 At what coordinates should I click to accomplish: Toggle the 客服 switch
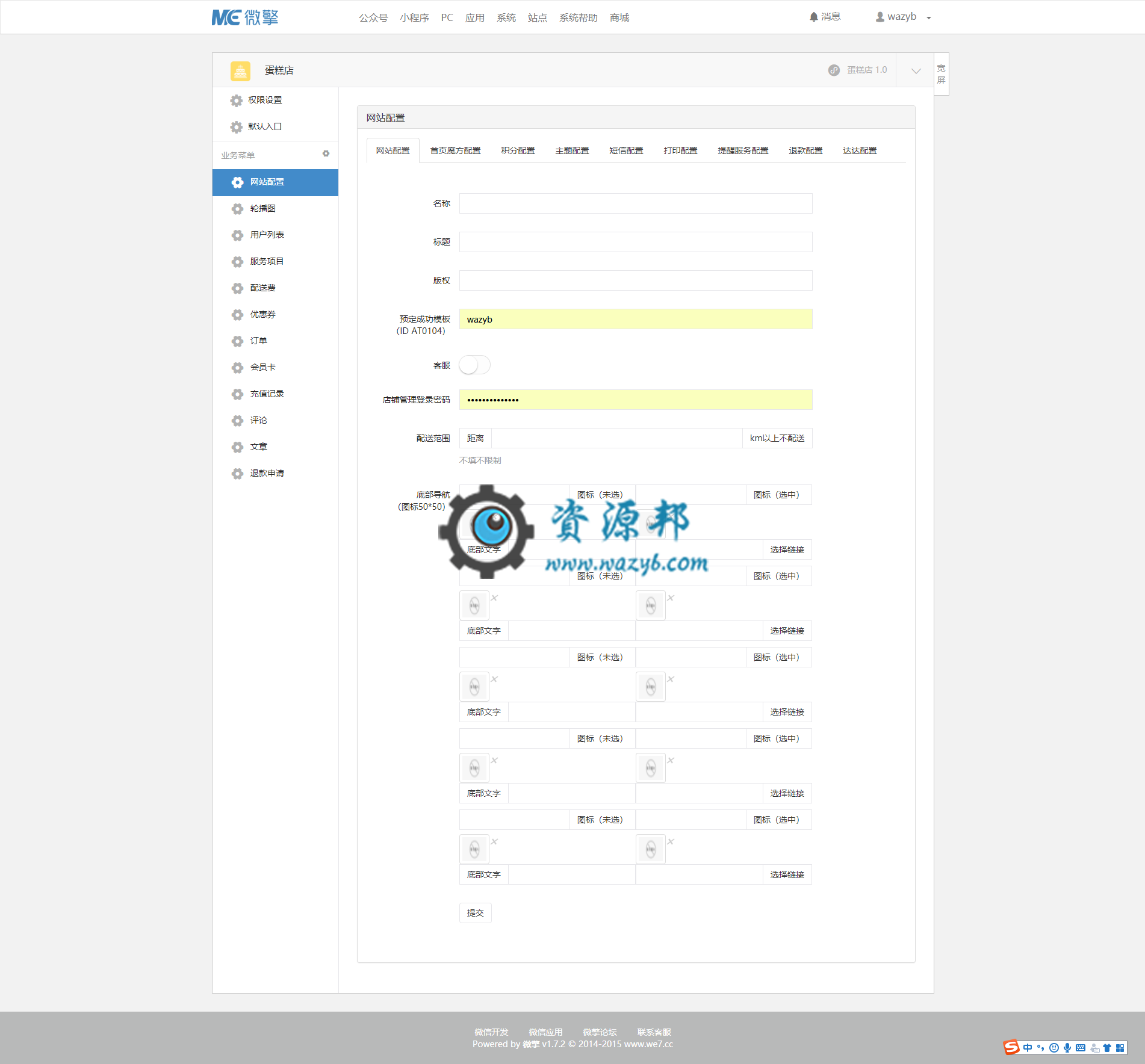(x=475, y=365)
